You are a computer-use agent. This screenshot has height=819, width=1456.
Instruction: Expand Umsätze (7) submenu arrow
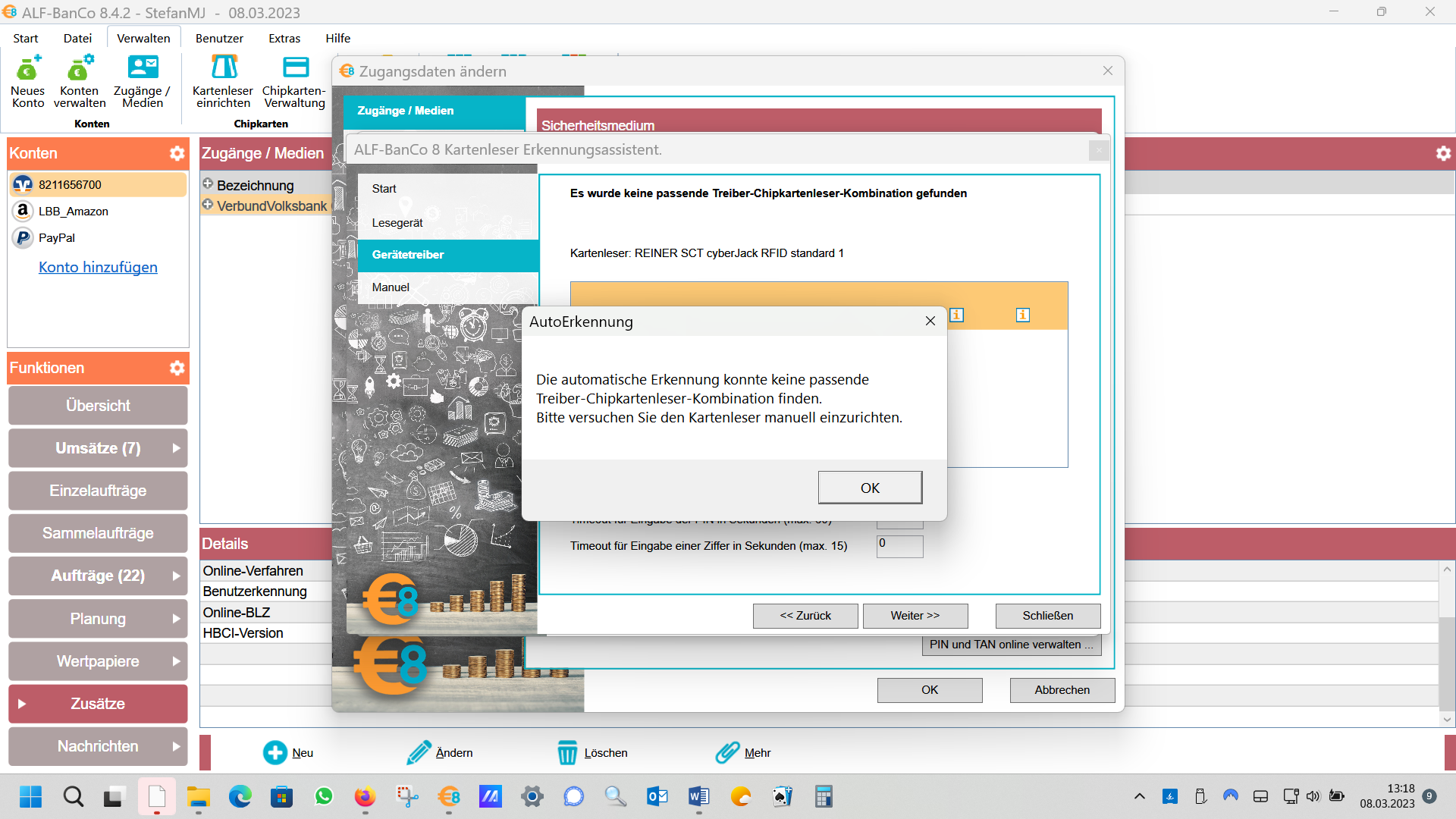tap(176, 448)
